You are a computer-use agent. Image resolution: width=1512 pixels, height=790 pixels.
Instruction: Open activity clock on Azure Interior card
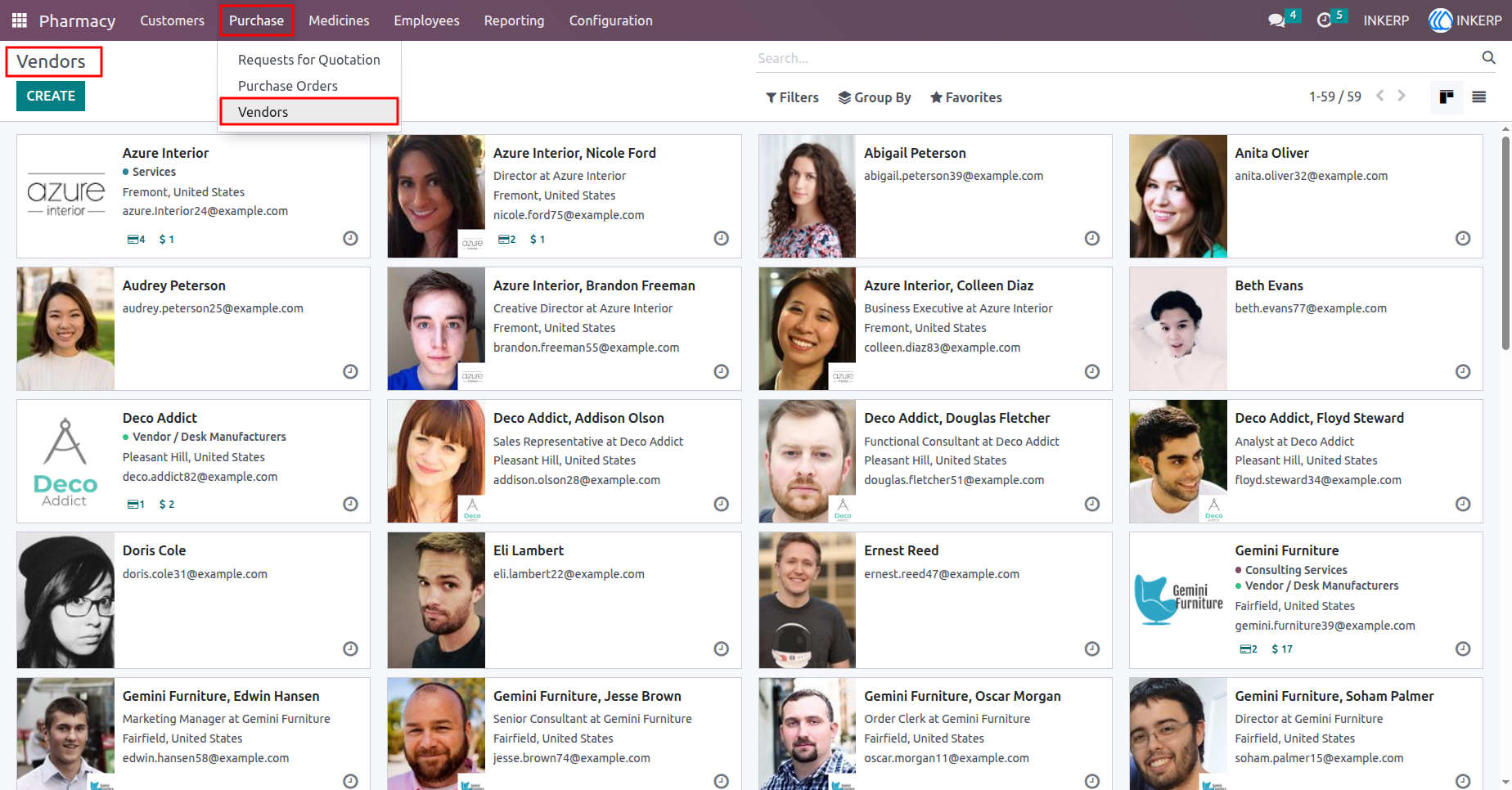pos(350,238)
